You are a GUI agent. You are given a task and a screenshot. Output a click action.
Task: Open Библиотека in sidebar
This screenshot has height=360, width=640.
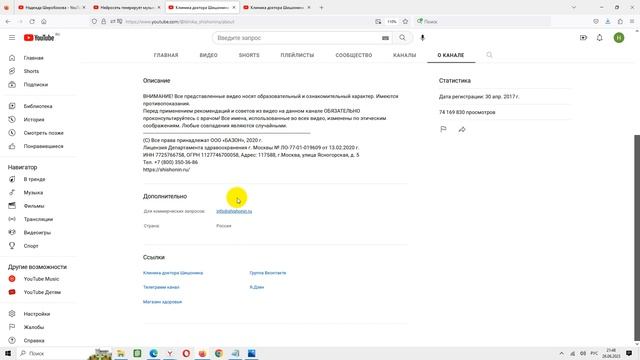[39, 106]
